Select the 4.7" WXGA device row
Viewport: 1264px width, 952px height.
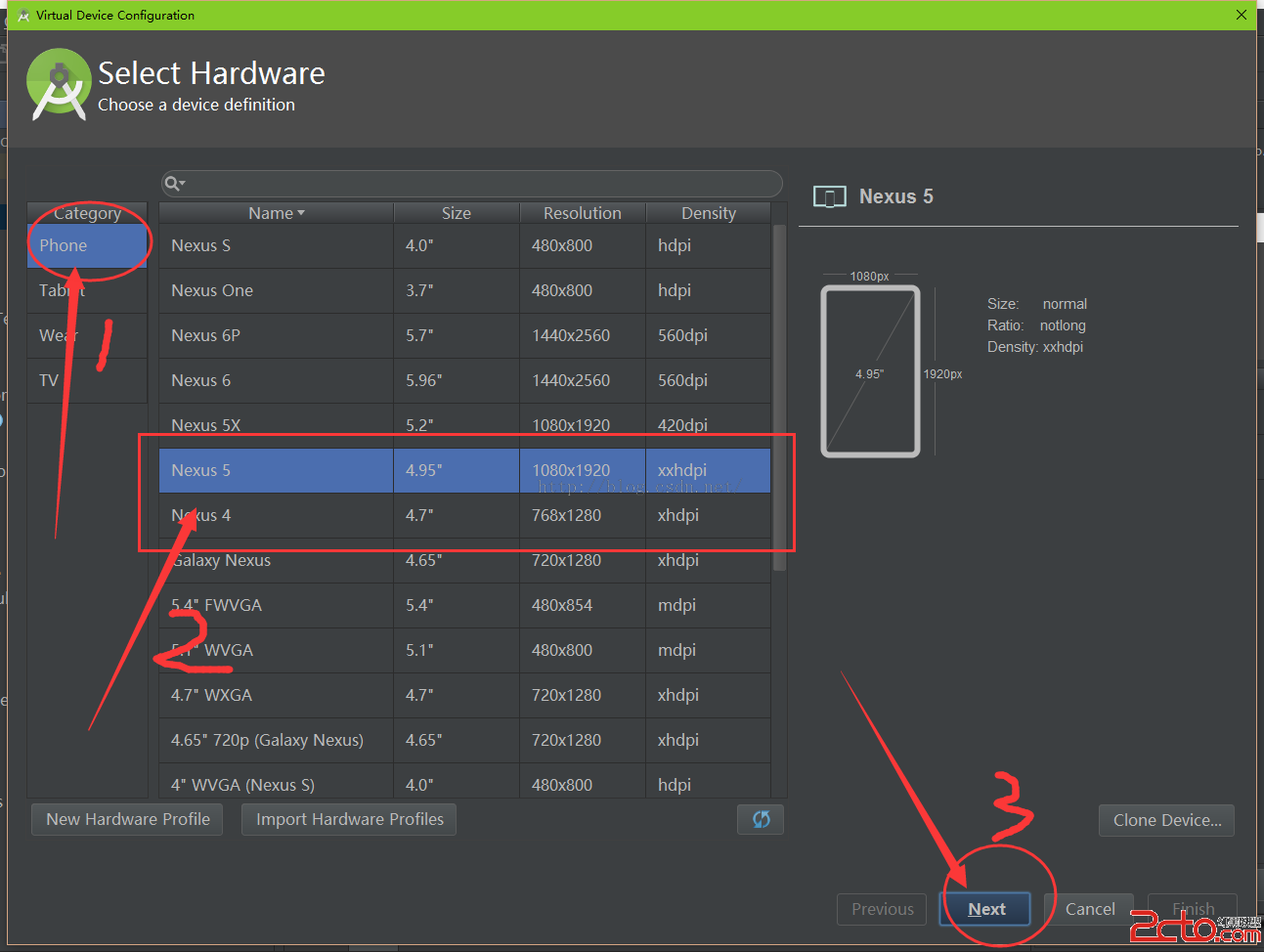[x=465, y=695]
